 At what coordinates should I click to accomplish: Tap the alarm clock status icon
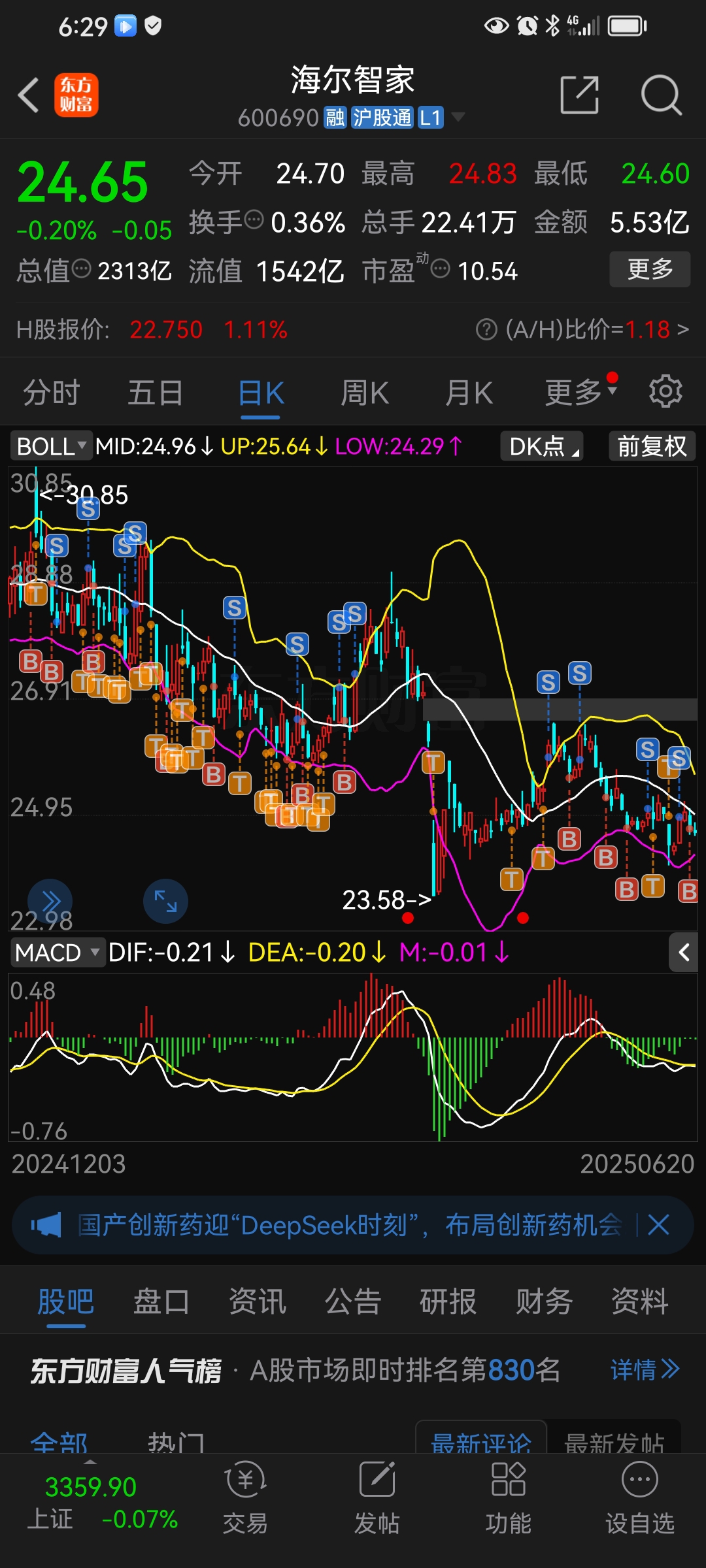point(527,26)
